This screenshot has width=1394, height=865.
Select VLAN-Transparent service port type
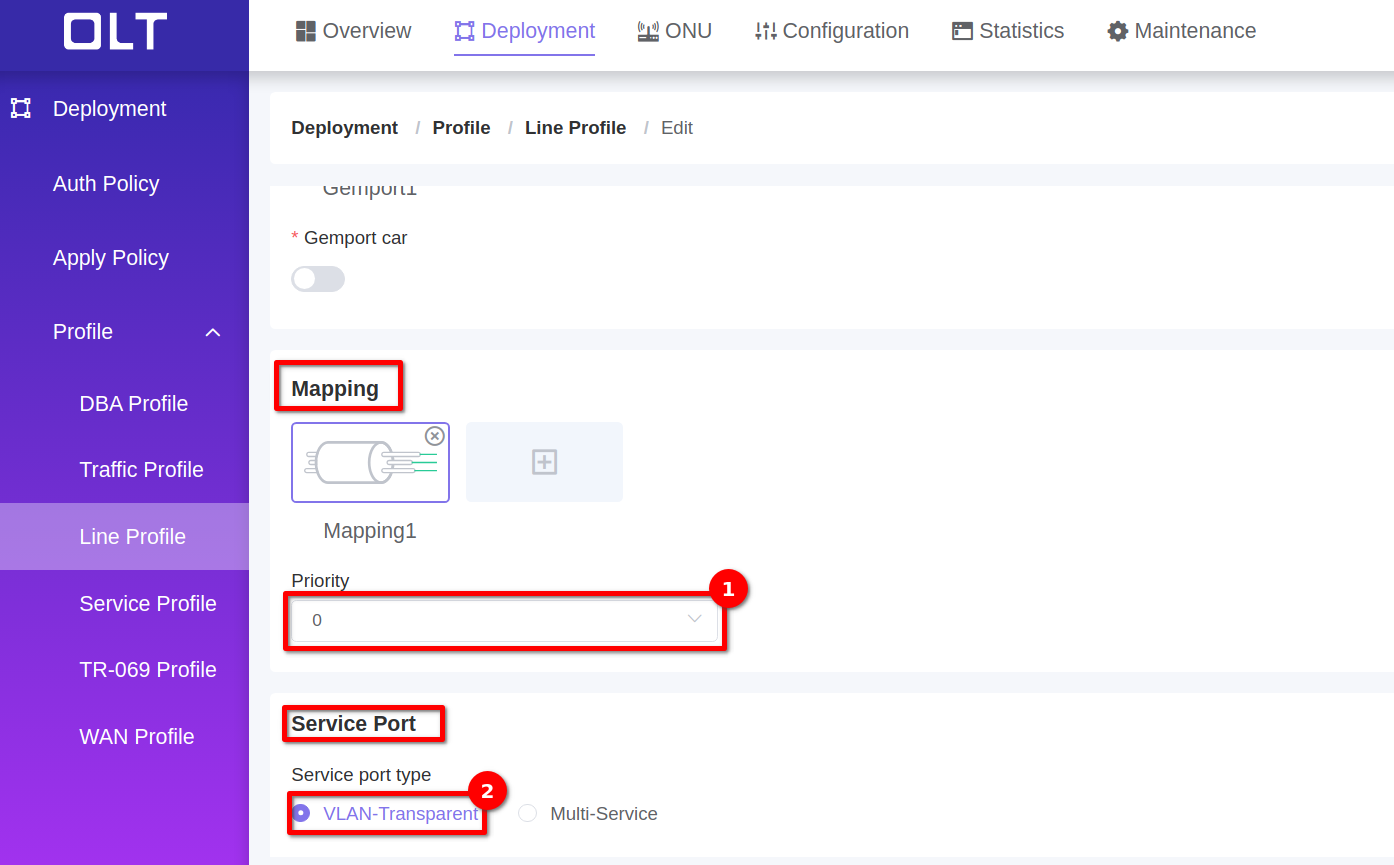(x=301, y=813)
